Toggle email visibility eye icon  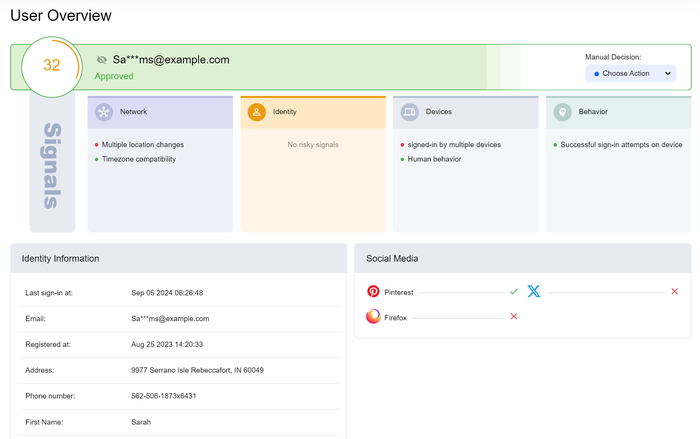click(x=102, y=59)
